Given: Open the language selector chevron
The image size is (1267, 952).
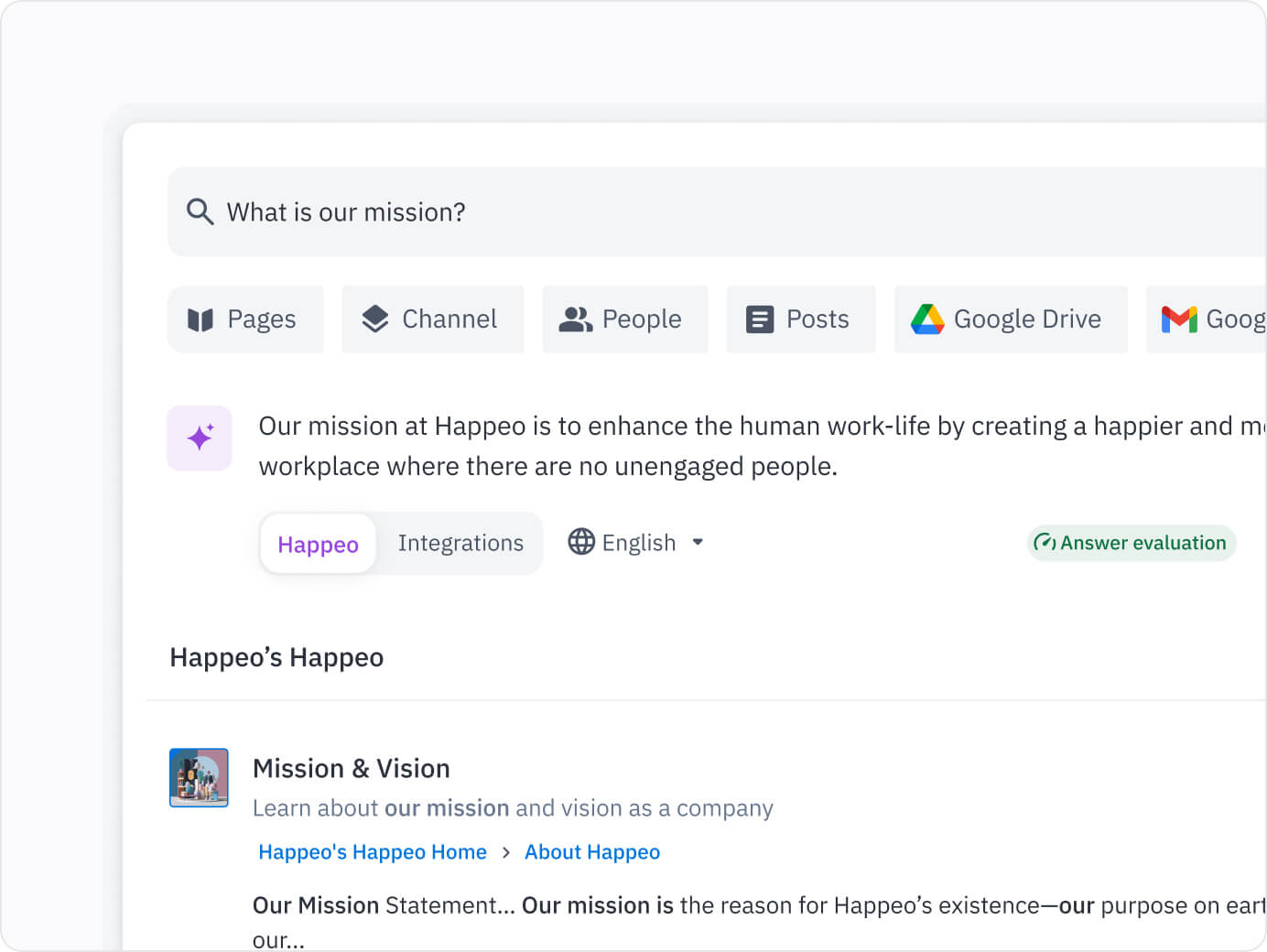Looking at the screenshot, I should coord(697,542).
